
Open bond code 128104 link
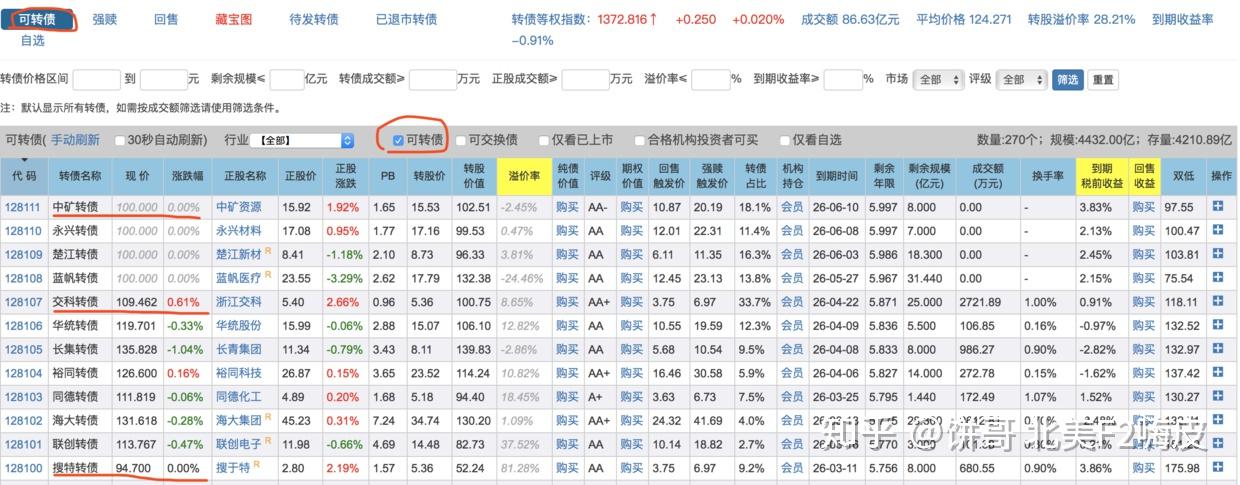23,372
